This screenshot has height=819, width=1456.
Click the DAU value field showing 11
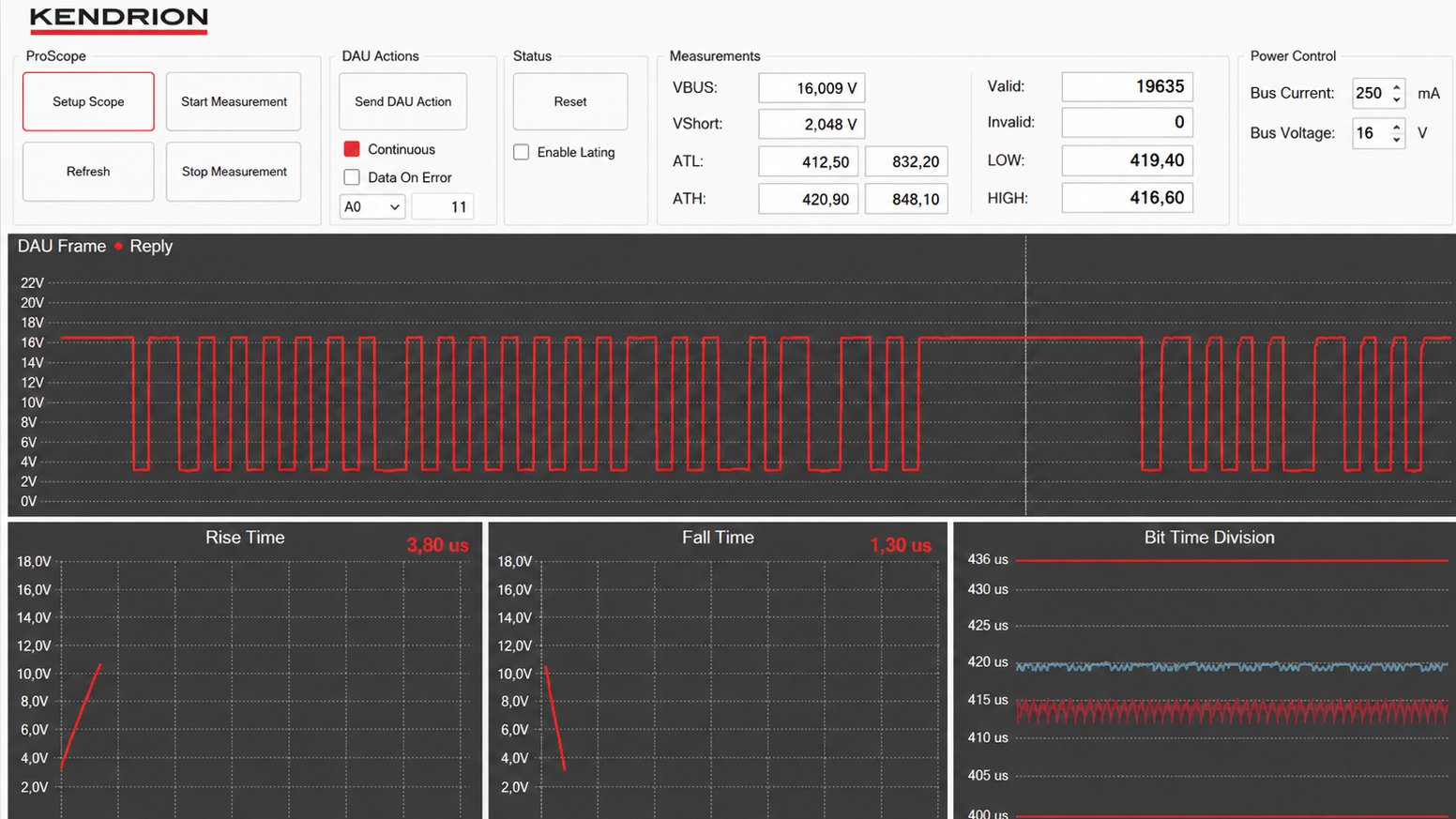[442, 206]
